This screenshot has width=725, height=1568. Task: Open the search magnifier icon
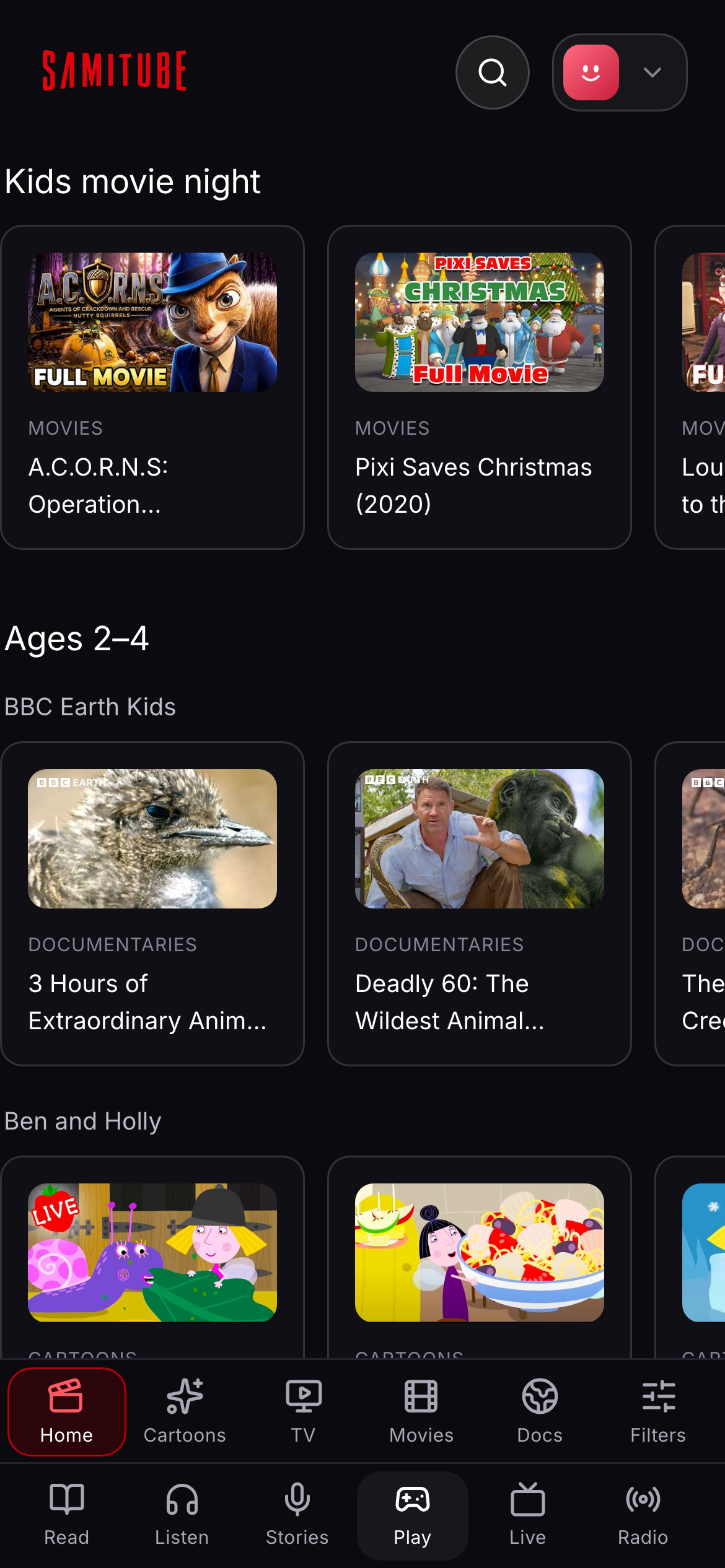coord(493,72)
